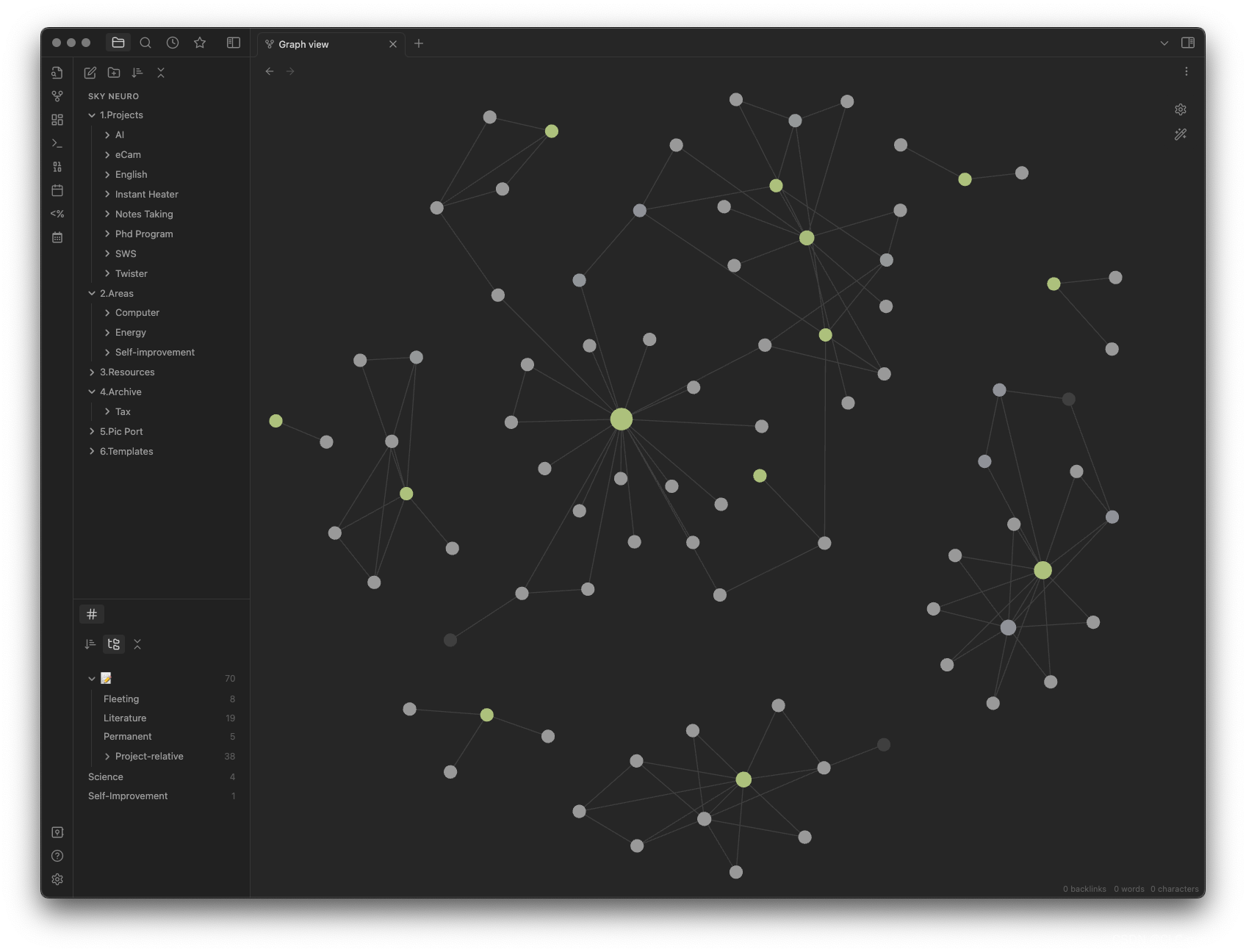The width and height of the screenshot is (1246, 952).
Task: Open vault switcher icon
Action: click(57, 832)
